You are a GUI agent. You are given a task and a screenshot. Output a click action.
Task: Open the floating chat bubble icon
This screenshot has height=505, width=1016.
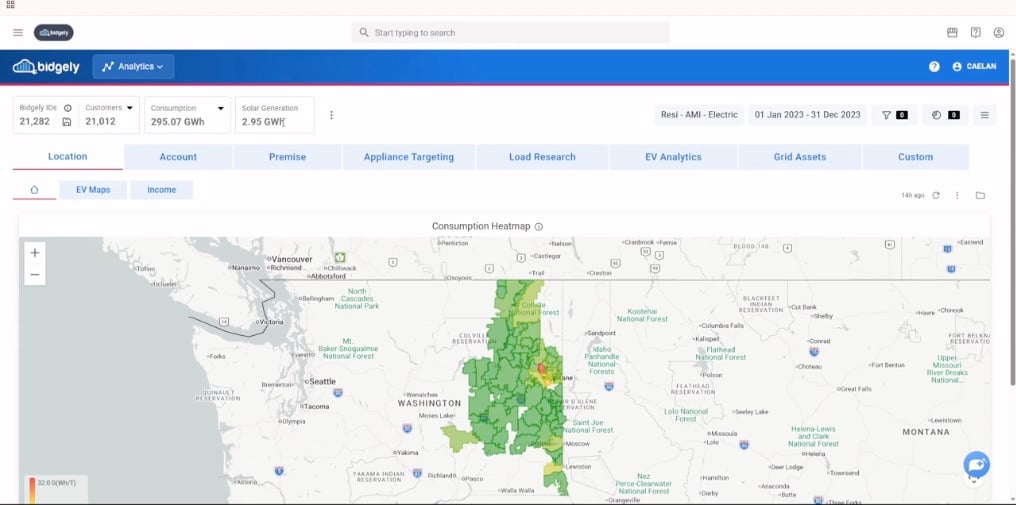[x=976, y=464]
